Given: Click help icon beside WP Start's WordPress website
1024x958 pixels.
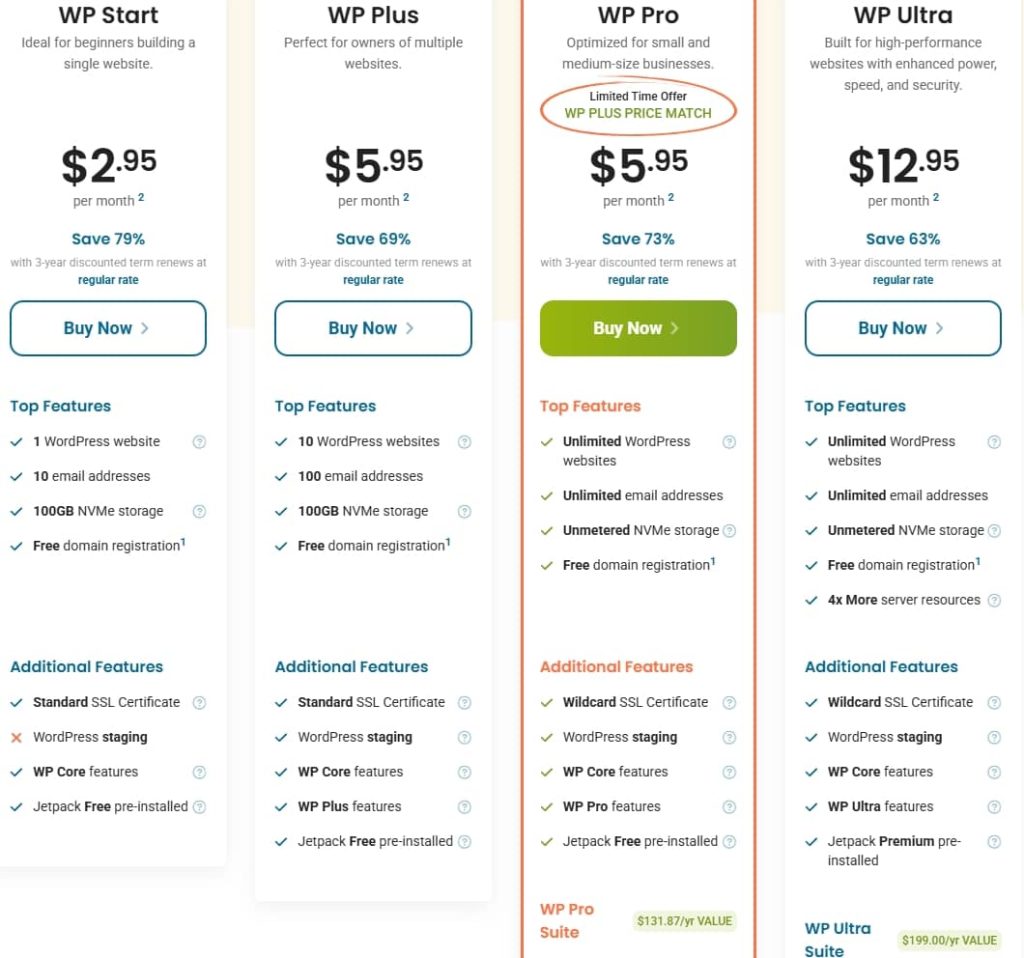Looking at the screenshot, I should tap(199, 442).
